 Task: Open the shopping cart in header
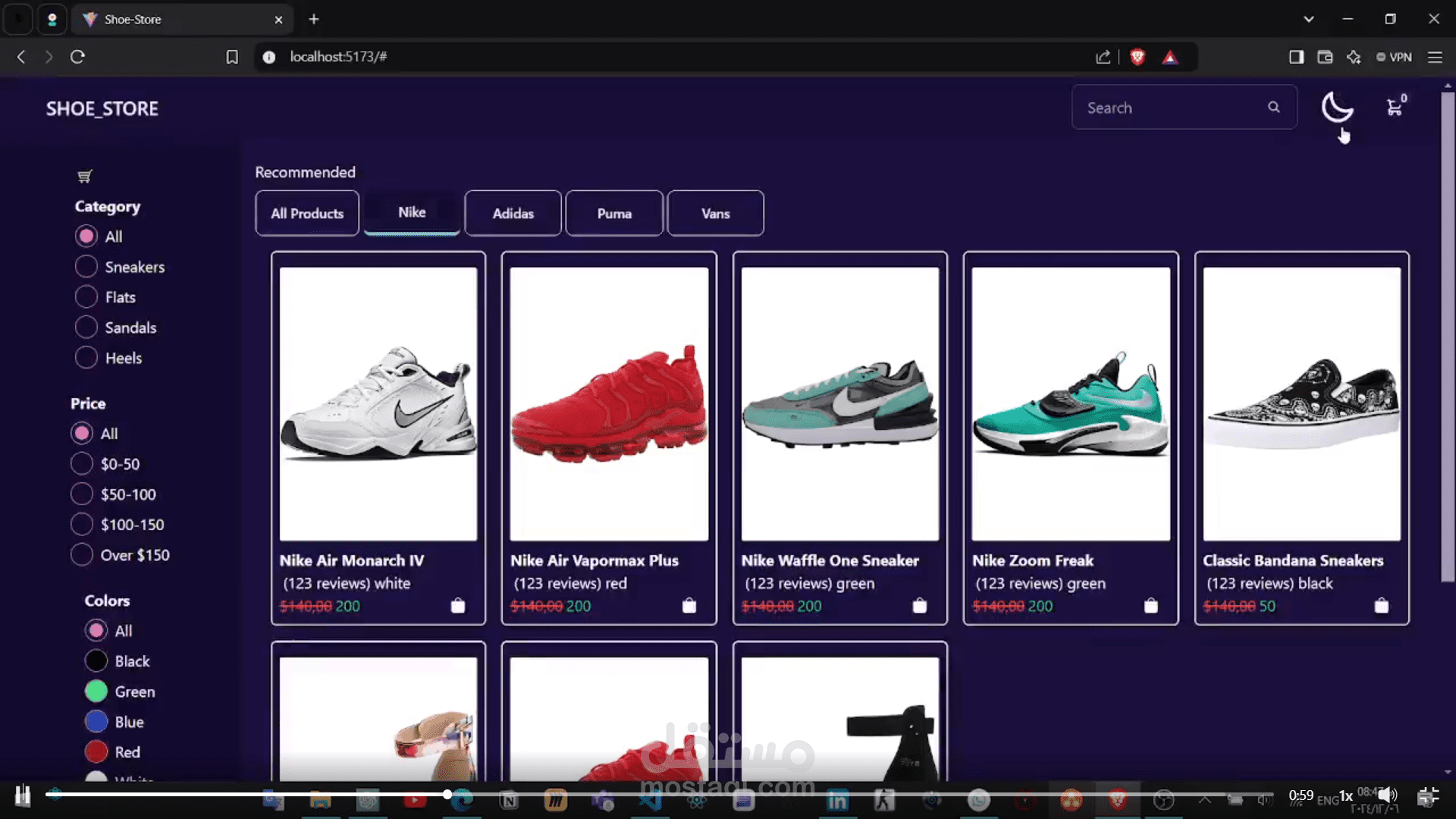(x=1395, y=107)
